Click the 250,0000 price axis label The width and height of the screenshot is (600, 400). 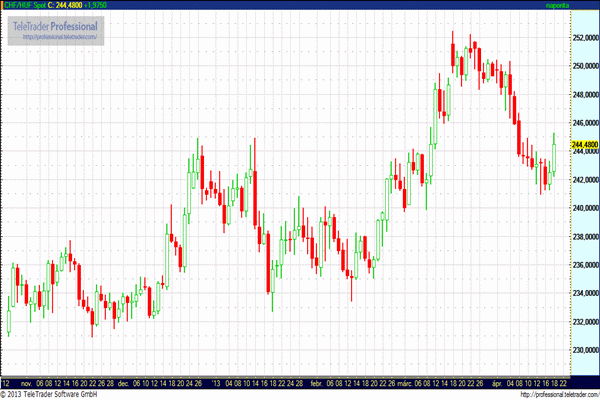584,66
